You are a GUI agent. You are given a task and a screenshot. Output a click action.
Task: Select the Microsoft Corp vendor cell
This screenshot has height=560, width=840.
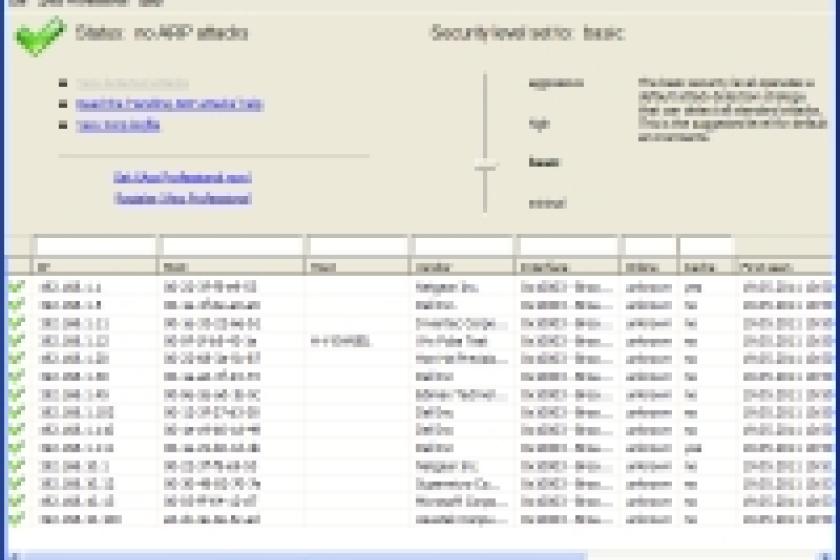(x=463, y=502)
